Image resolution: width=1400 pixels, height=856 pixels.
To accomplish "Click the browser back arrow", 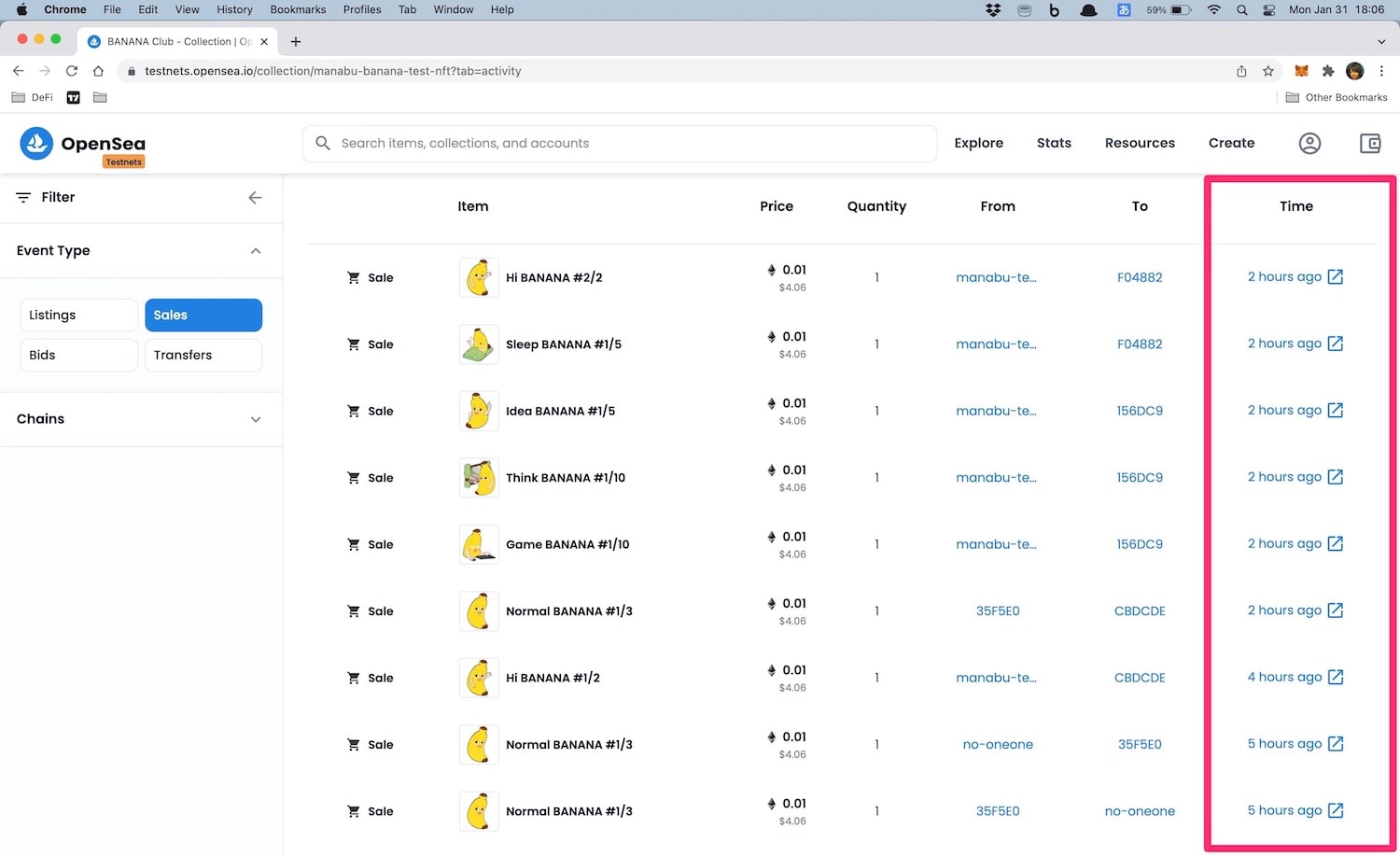I will click(19, 71).
